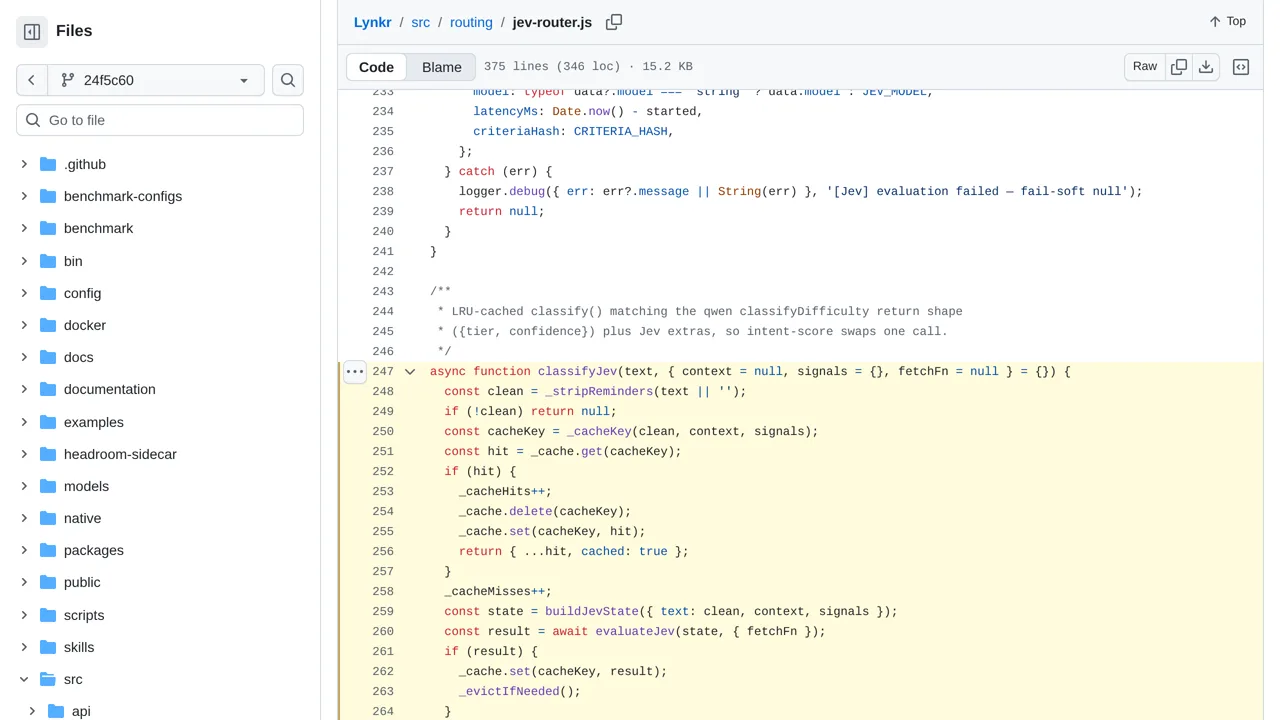Select line number 259
1280x720 pixels.
click(383, 612)
